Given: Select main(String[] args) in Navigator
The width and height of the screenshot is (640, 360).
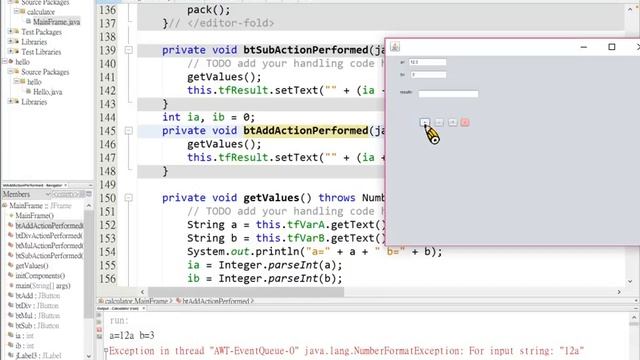Looking at the screenshot, I should coord(43,286).
